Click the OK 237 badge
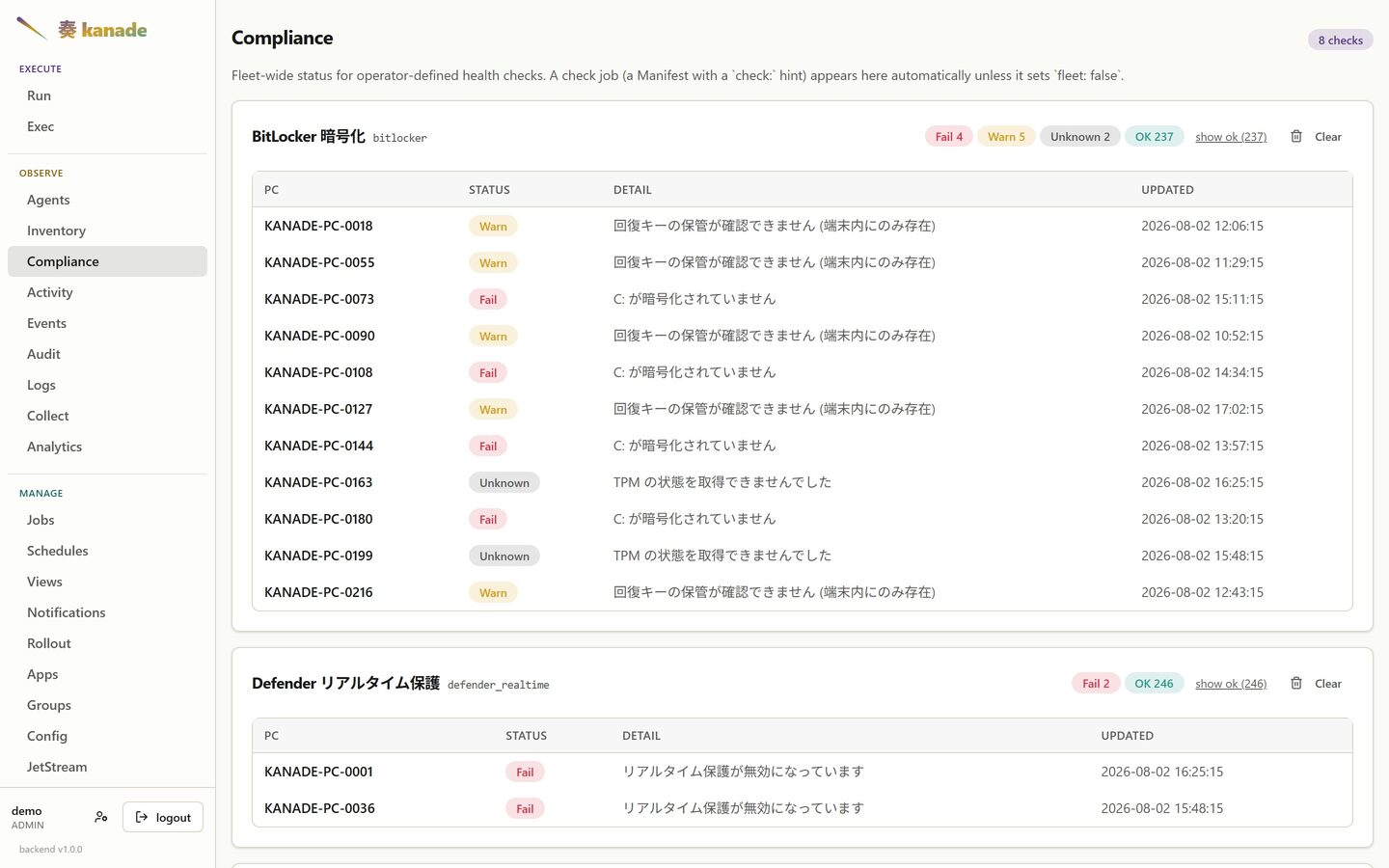1389x868 pixels. click(x=1155, y=137)
